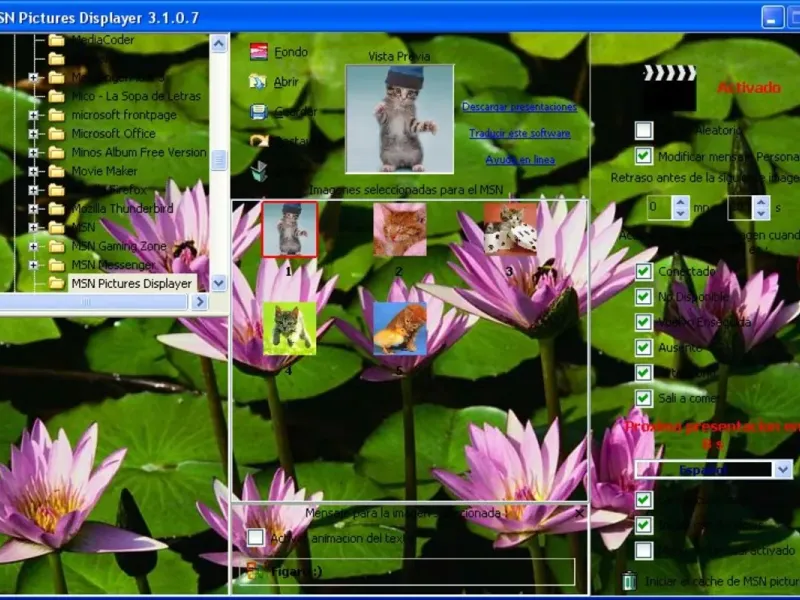Screen dimensions: 800x600
Task: Expand the Minos Album Free Version node
Action: 34,153
